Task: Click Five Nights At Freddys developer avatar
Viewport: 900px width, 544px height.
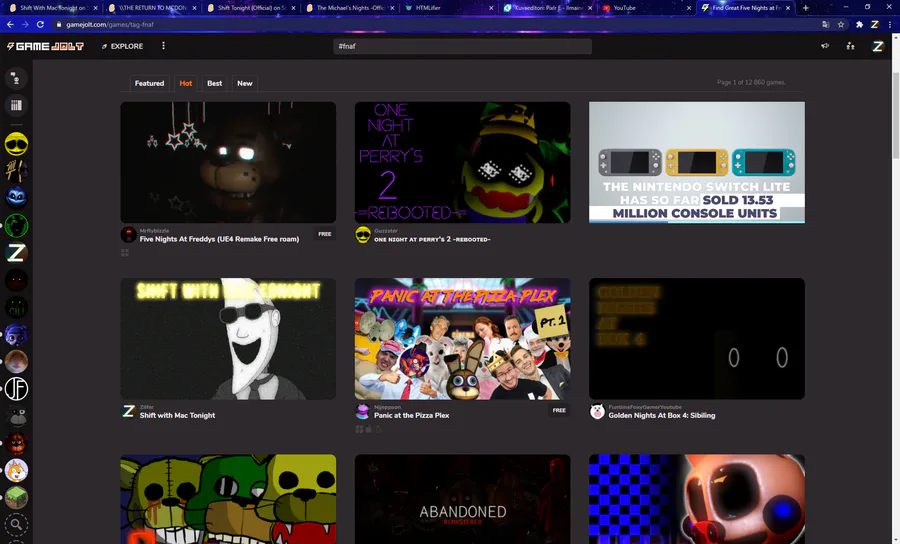Action: coord(128,235)
